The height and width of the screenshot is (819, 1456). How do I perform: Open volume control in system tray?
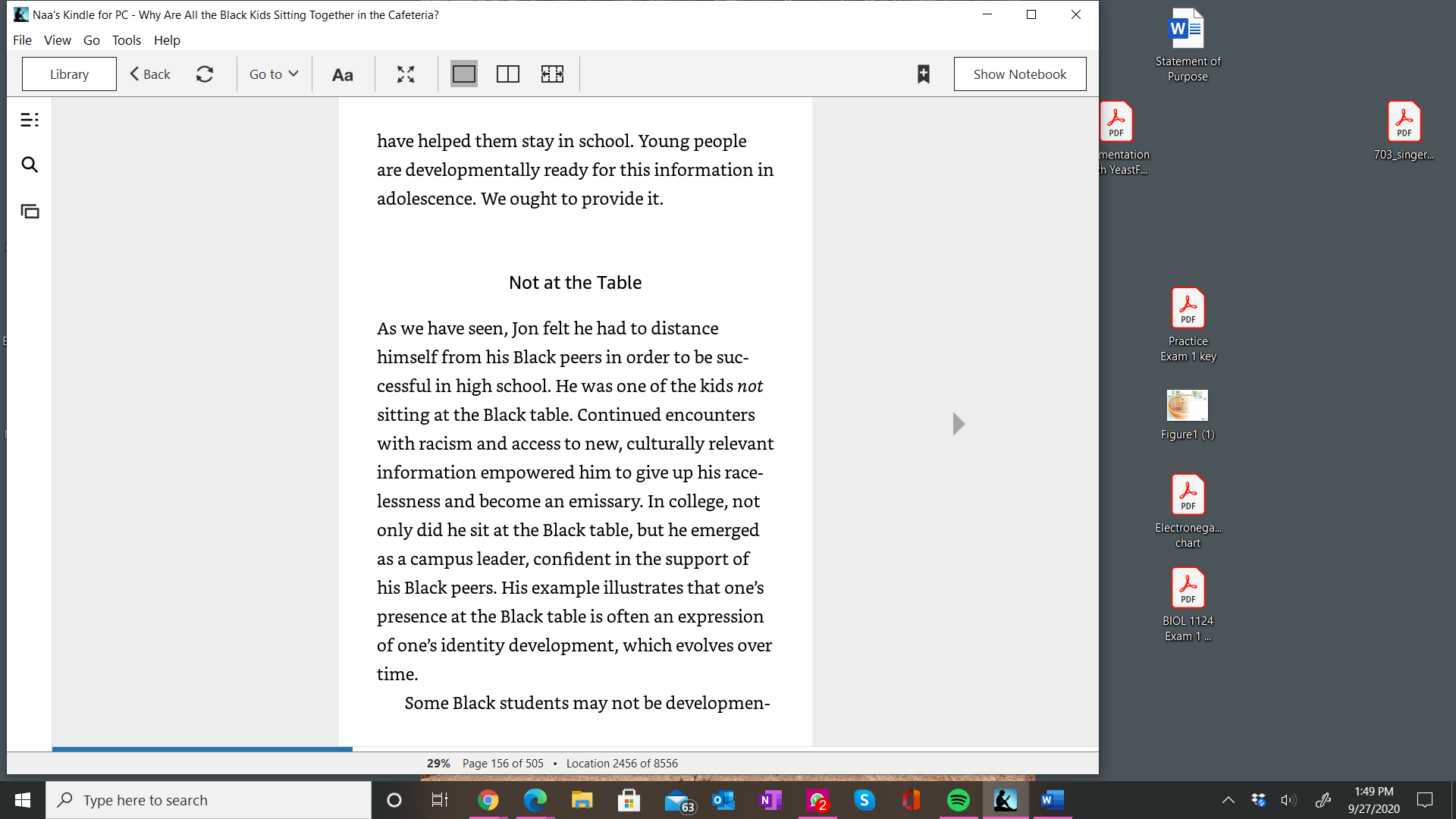coord(1288,800)
